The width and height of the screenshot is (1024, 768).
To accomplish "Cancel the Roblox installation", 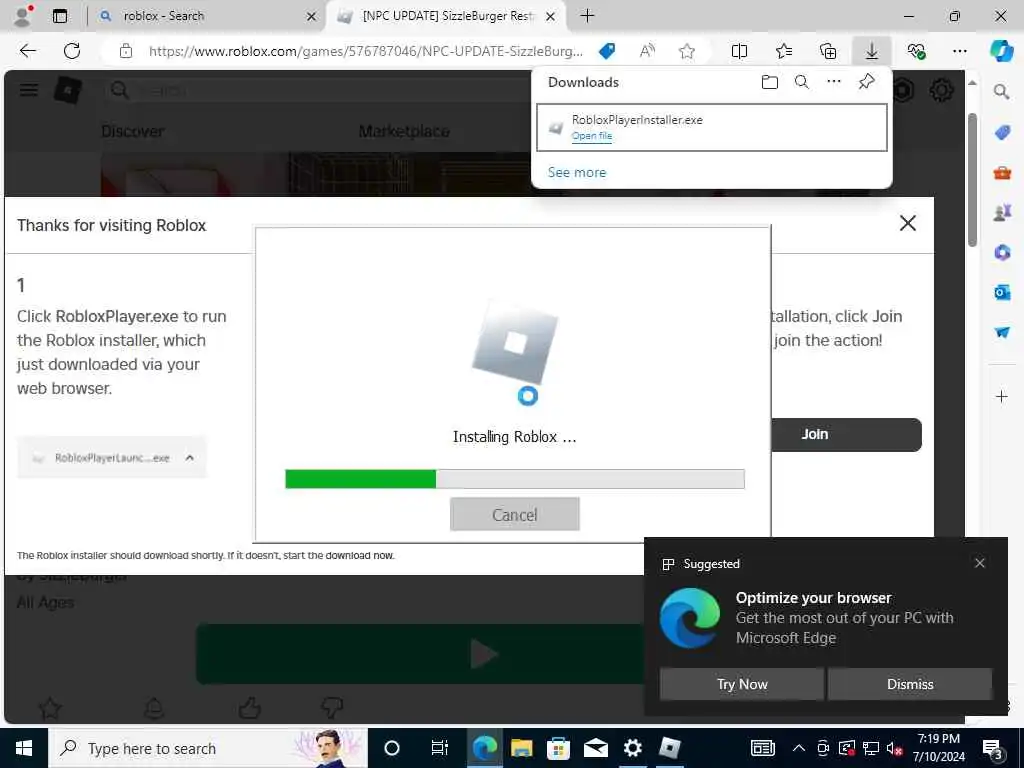I will pos(515,515).
